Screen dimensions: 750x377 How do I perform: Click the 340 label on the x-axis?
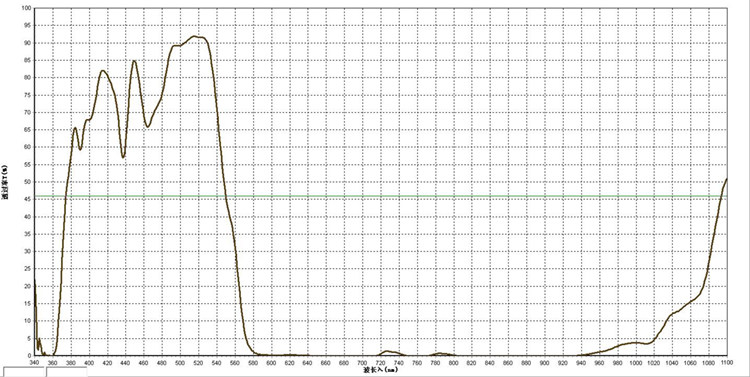(x=35, y=363)
